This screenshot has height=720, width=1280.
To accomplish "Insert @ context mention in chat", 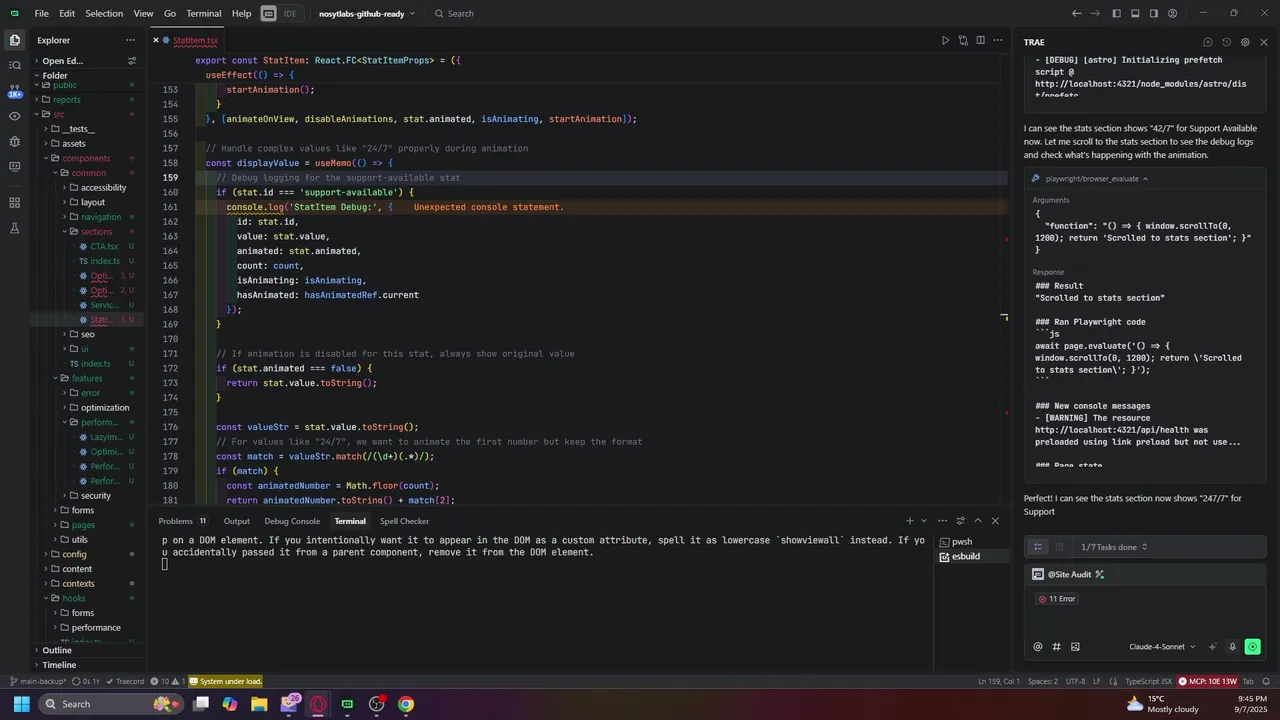I will tap(1038, 647).
